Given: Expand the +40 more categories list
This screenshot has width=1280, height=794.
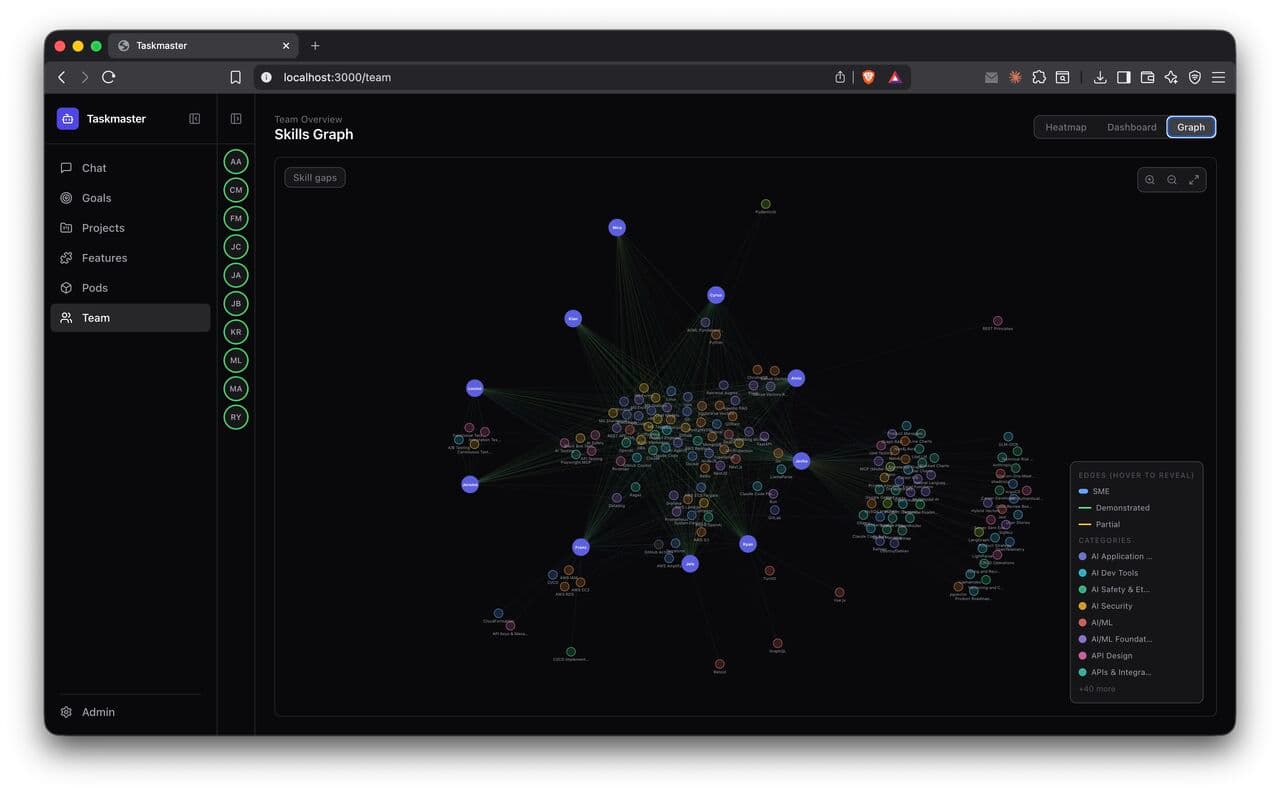Looking at the screenshot, I should click(1095, 689).
